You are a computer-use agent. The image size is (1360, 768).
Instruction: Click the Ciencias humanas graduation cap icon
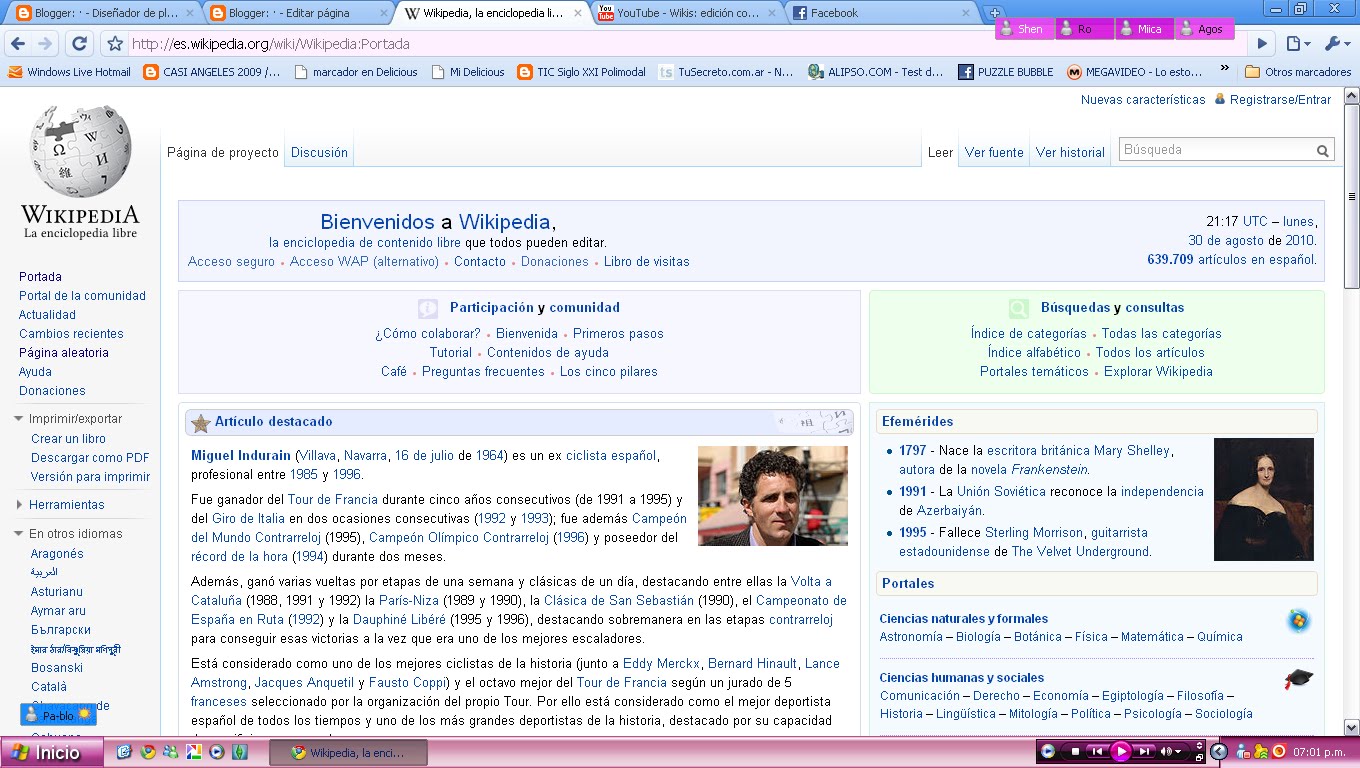coord(1298,680)
